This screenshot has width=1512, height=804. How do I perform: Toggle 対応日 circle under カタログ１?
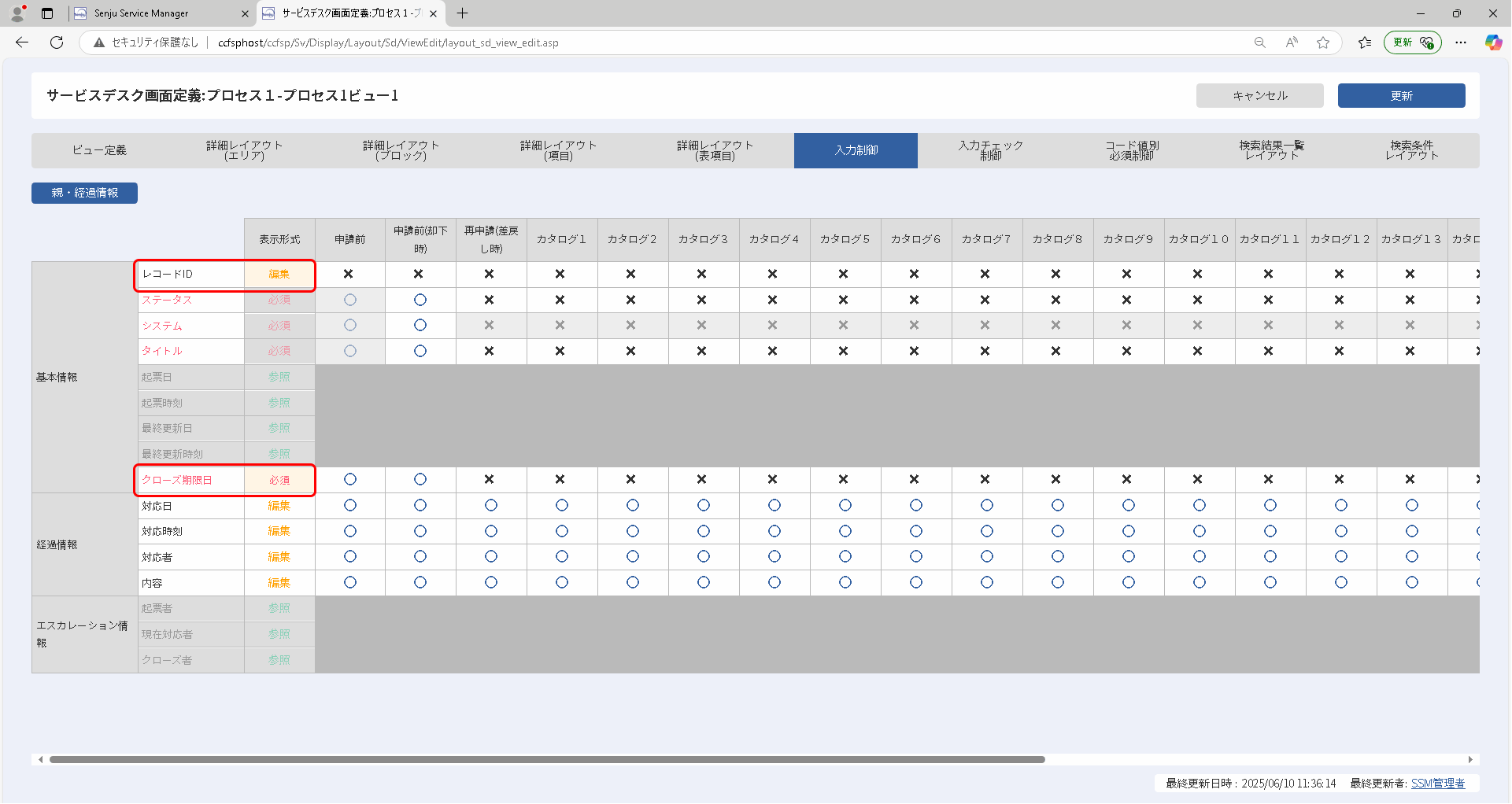pyautogui.click(x=562, y=505)
